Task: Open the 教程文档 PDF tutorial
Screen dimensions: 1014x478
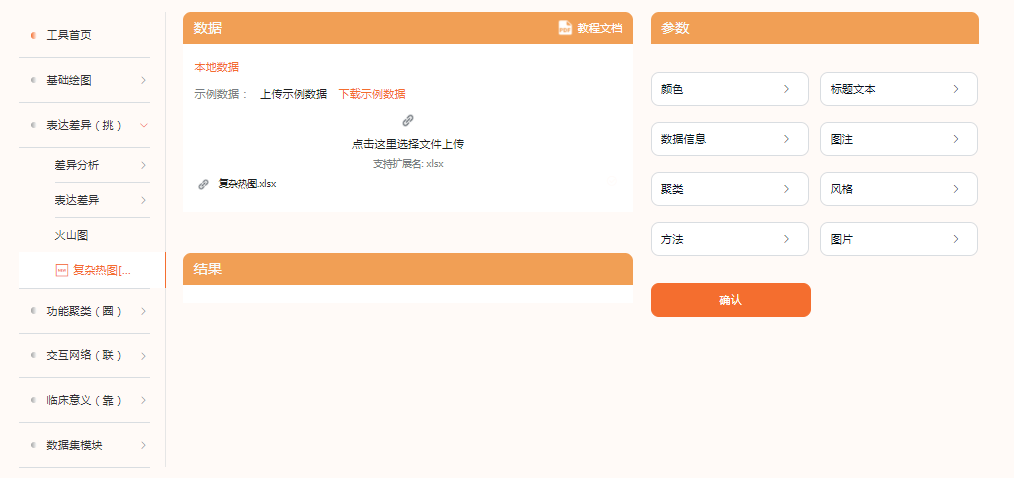Action: pyautogui.click(x=590, y=28)
